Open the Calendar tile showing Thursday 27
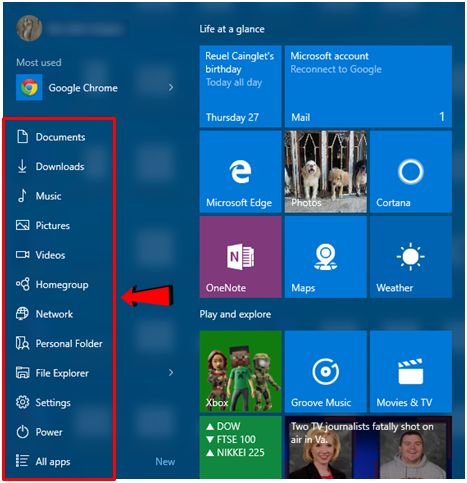The width and height of the screenshot is (467, 483). tap(240, 86)
